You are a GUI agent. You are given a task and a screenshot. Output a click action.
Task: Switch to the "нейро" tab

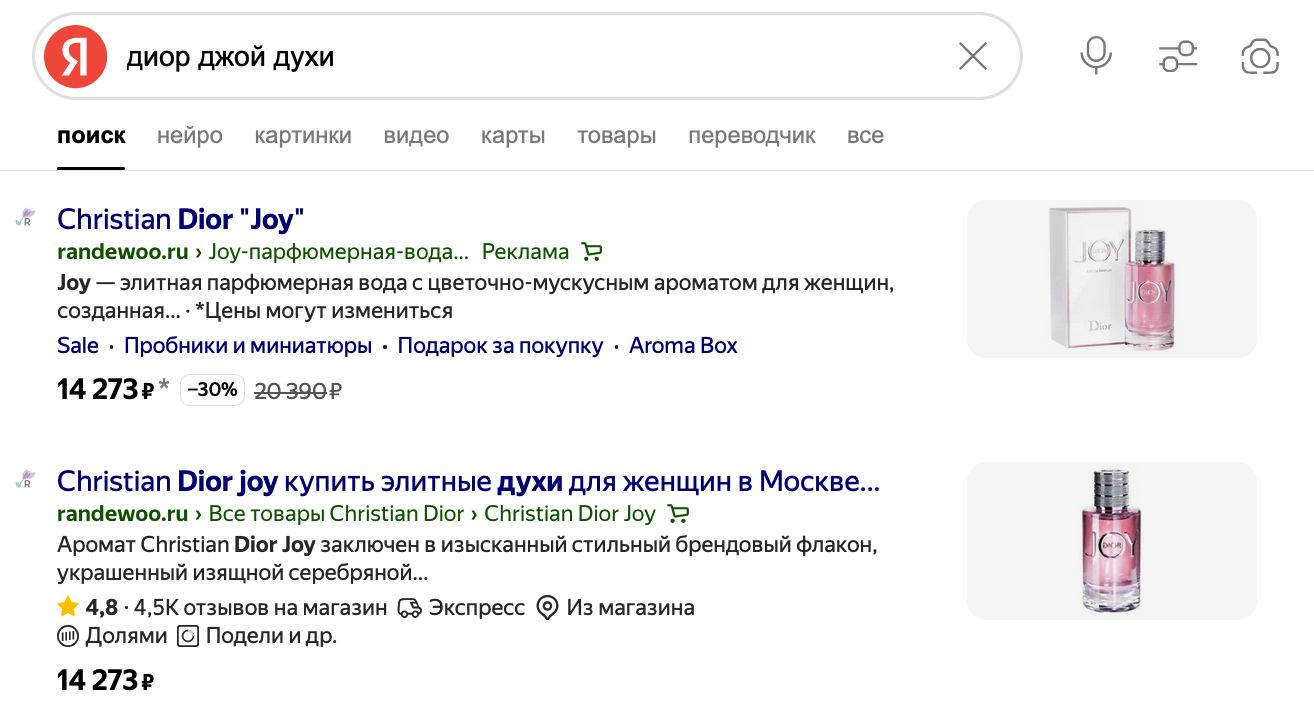pyautogui.click(x=190, y=136)
